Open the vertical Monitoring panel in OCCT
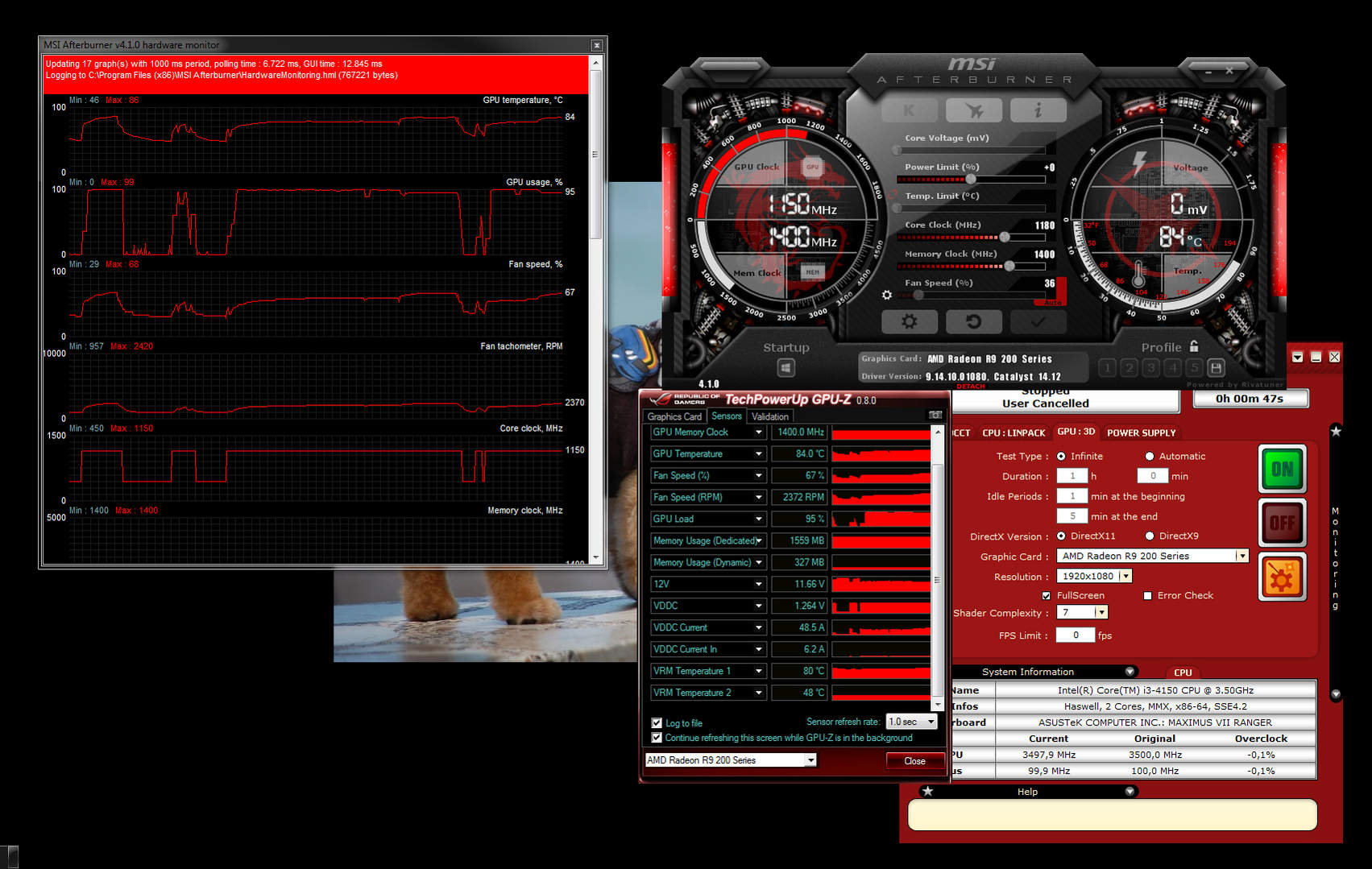This screenshot has width=1372, height=869. (1335, 557)
